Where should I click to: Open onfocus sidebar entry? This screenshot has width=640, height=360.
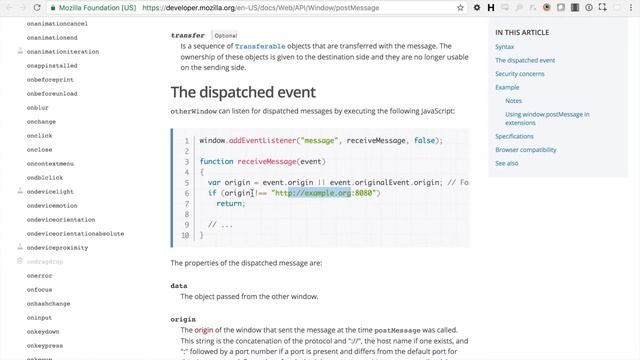click(x=39, y=290)
